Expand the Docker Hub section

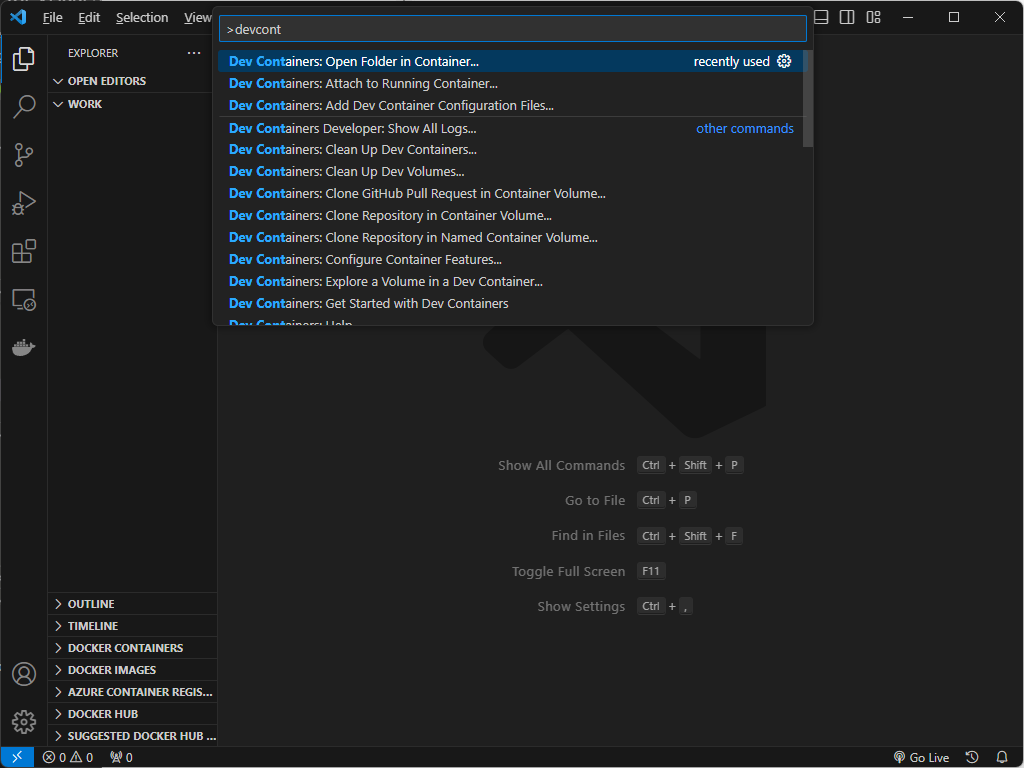tap(132, 714)
